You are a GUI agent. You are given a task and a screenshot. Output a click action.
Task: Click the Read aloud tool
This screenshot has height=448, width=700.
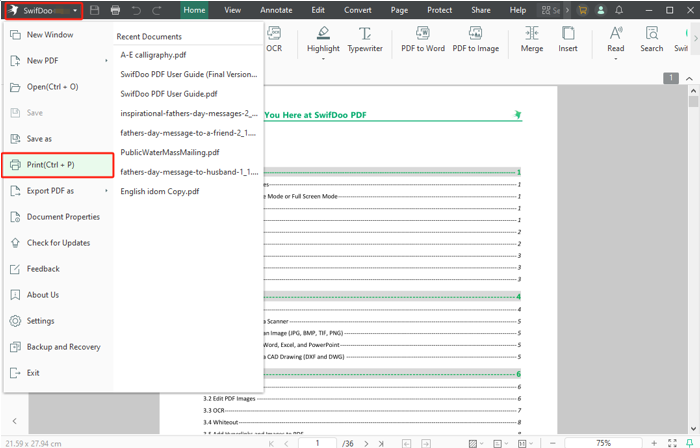616,40
